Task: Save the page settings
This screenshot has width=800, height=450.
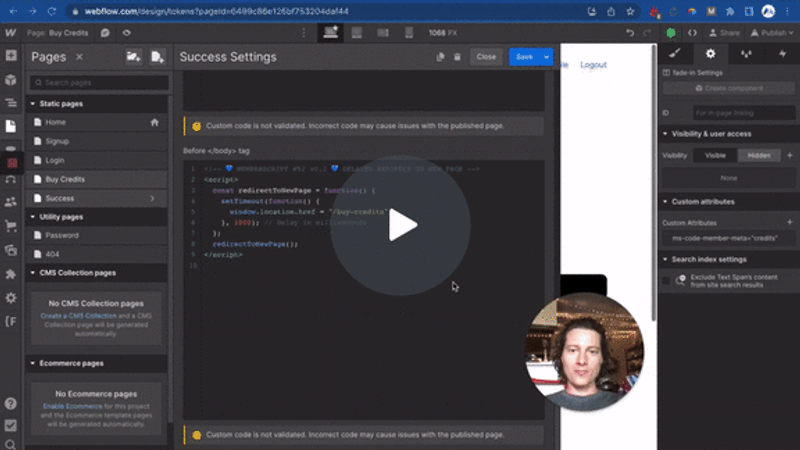Action: 524,57
